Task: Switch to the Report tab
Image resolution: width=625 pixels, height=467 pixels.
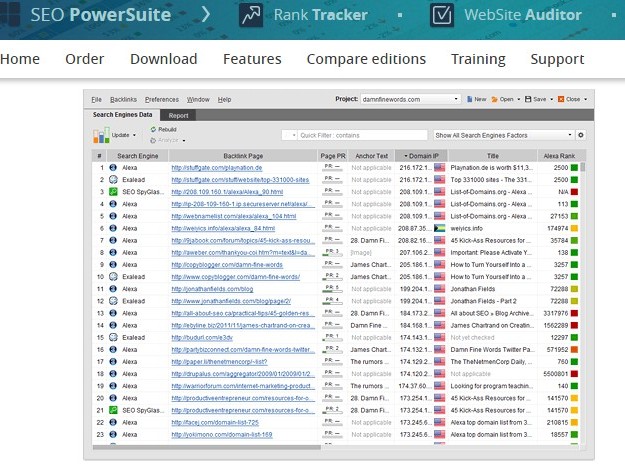Action: (178, 116)
